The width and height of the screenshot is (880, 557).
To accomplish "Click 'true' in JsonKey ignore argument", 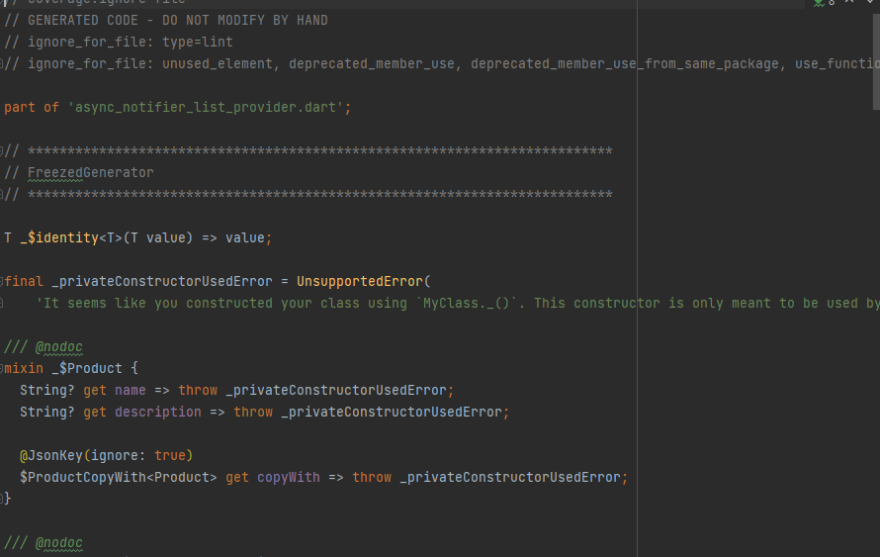I will coord(170,455).
